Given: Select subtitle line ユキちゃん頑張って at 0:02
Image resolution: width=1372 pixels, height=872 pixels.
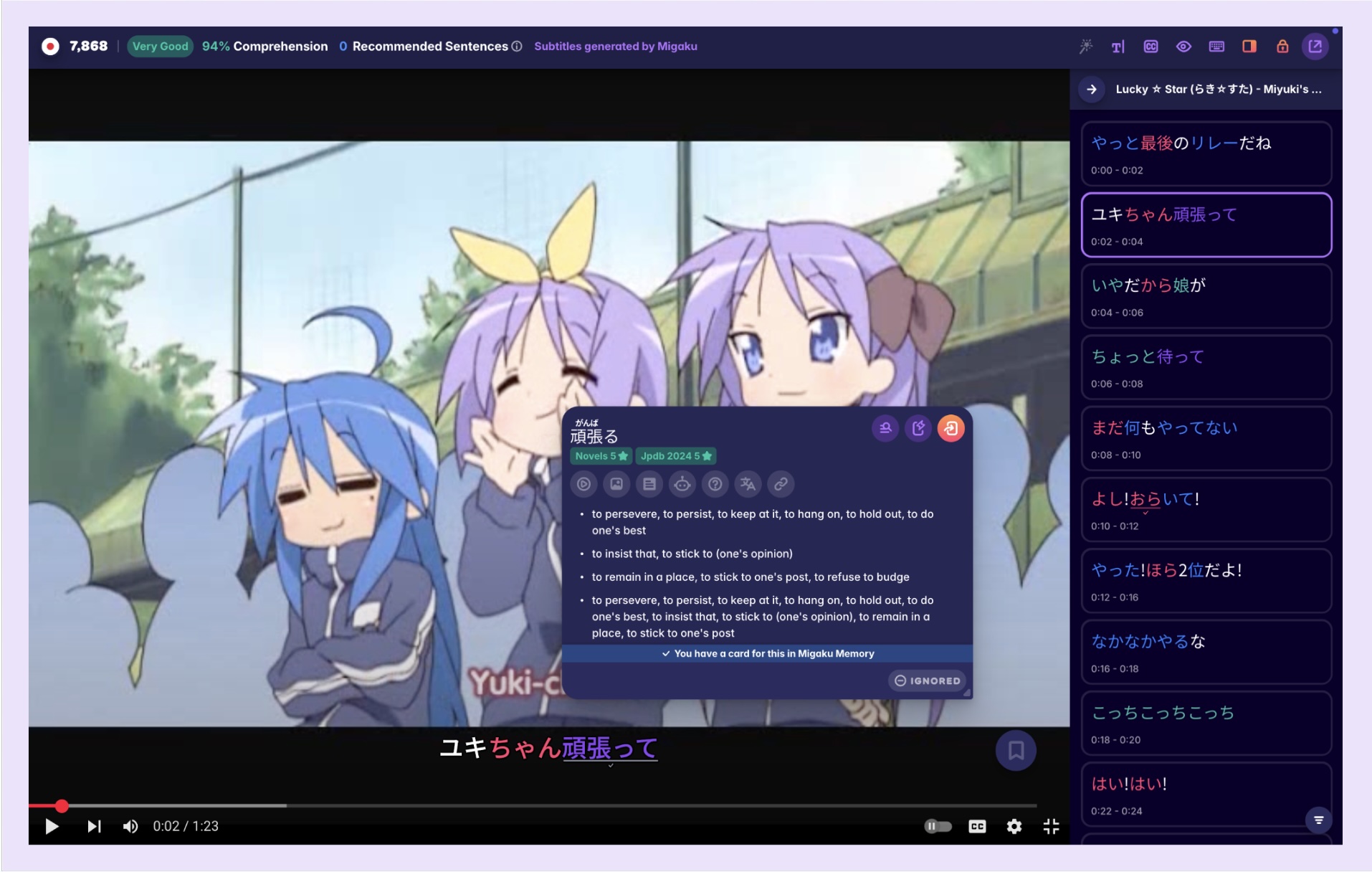Looking at the screenshot, I should click(x=1206, y=224).
